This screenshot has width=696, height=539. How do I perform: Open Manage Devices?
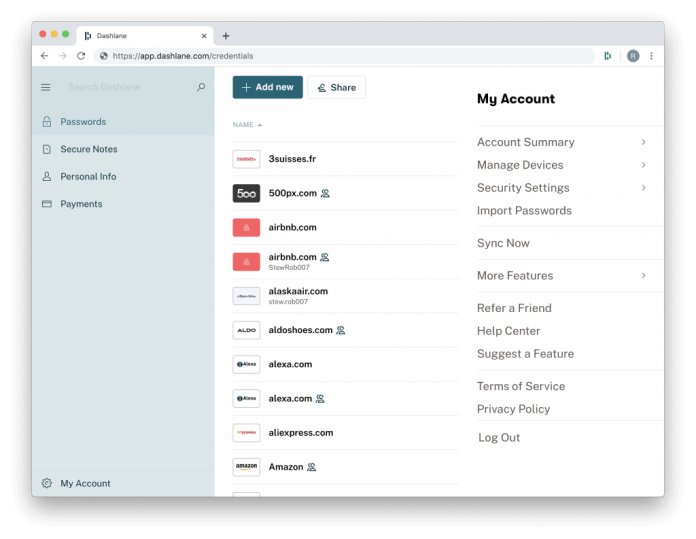(520, 165)
